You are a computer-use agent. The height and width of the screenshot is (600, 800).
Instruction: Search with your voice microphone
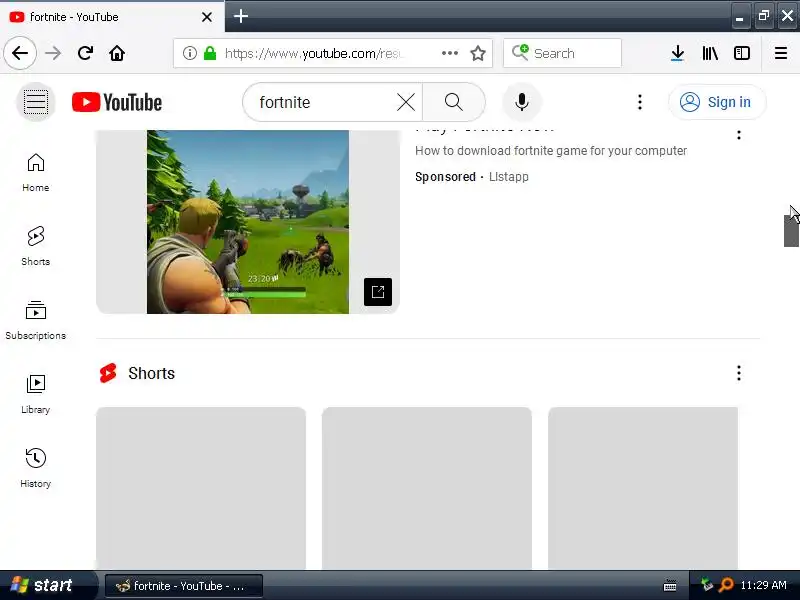521,102
